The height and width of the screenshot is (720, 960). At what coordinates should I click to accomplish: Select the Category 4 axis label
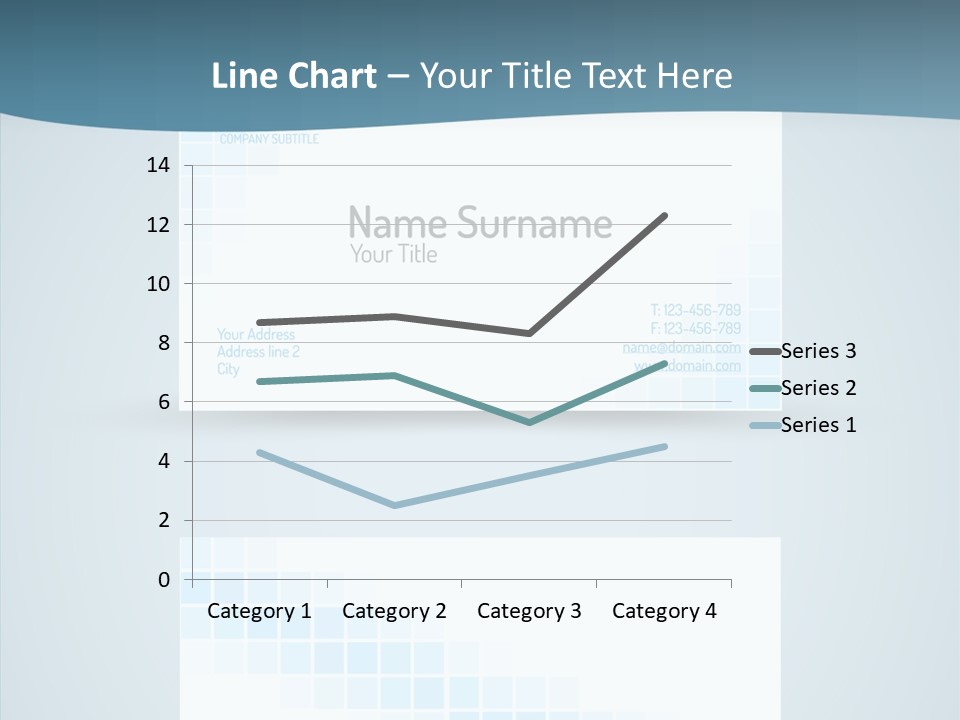pos(664,611)
